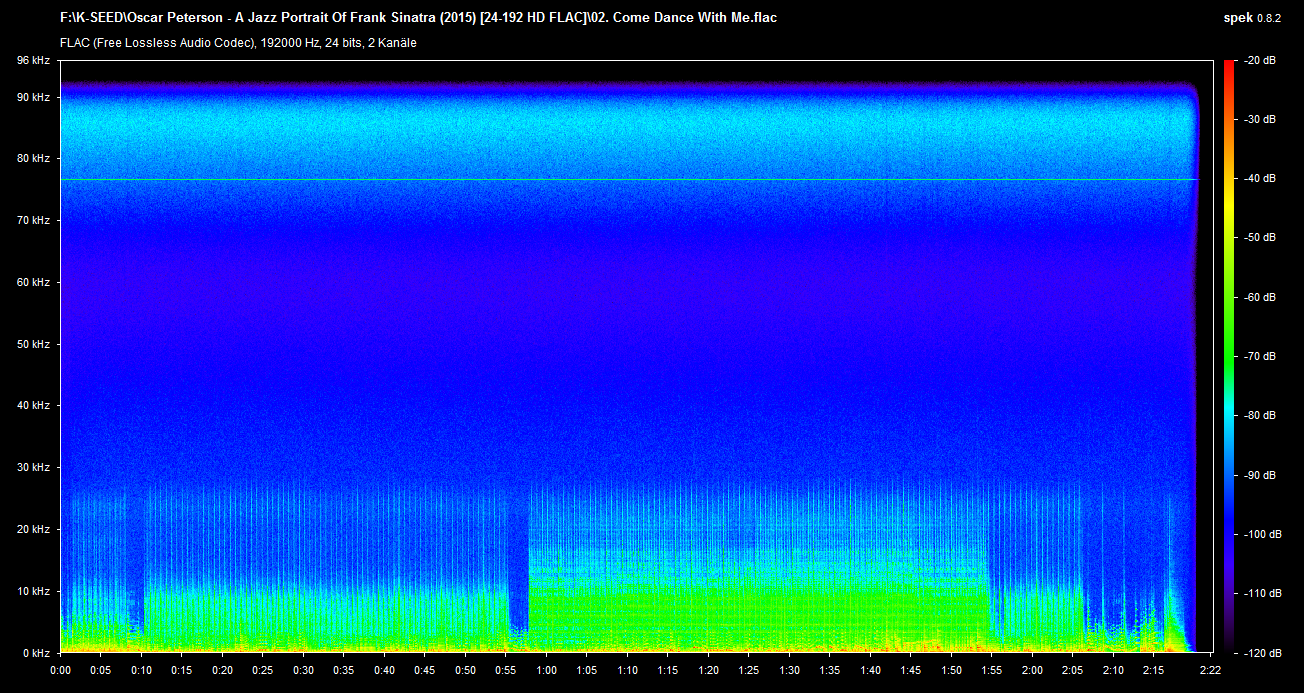
Task: Click the 2:22 end time label
Action: click(1210, 670)
